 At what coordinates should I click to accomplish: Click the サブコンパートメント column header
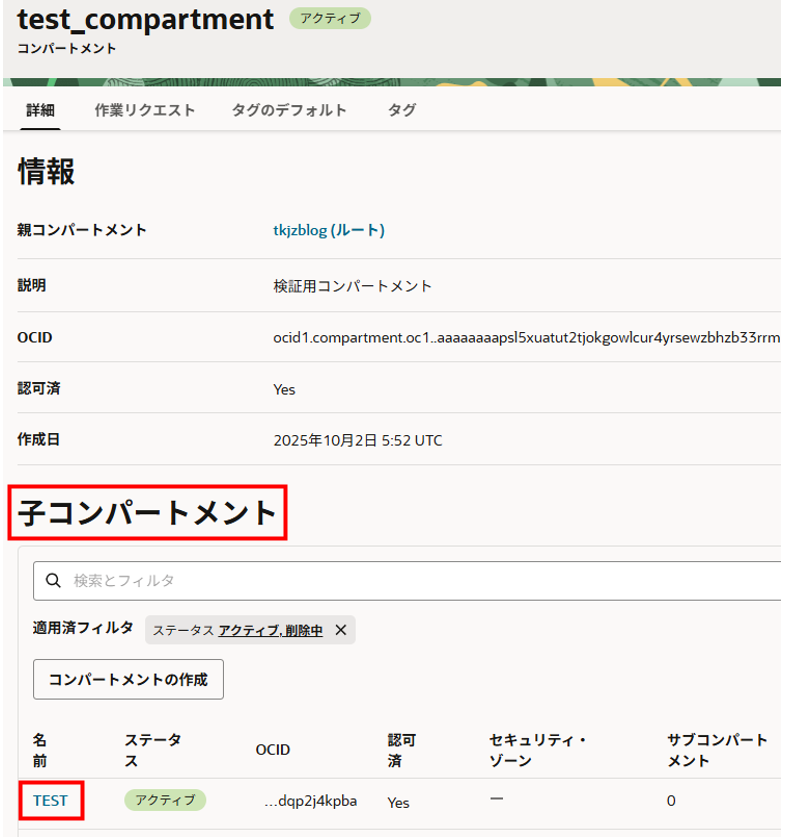click(x=717, y=749)
